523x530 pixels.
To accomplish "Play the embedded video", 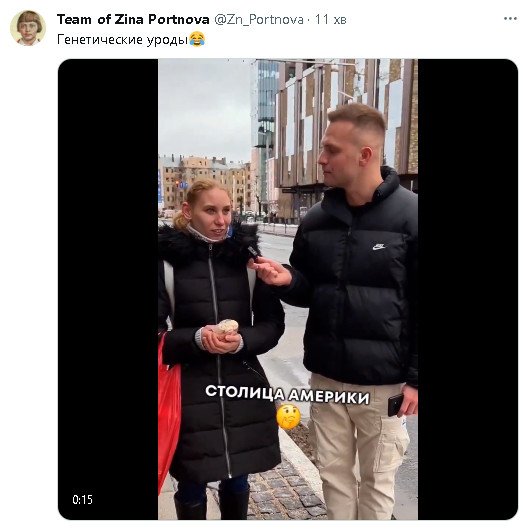I will [x=288, y=289].
